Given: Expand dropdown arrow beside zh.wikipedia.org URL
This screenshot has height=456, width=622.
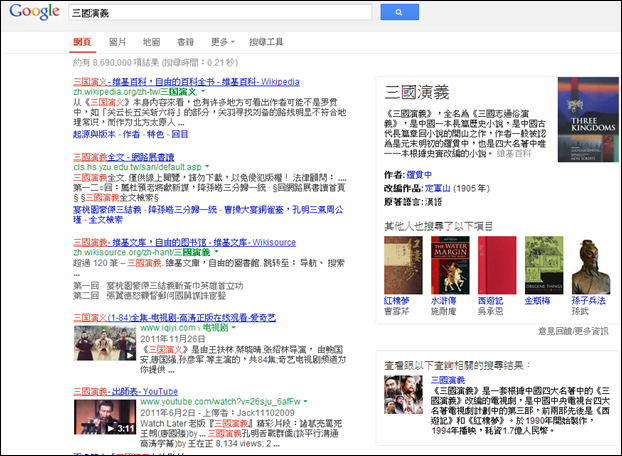Looking at the screenshot, I should (x=203, y=92).
